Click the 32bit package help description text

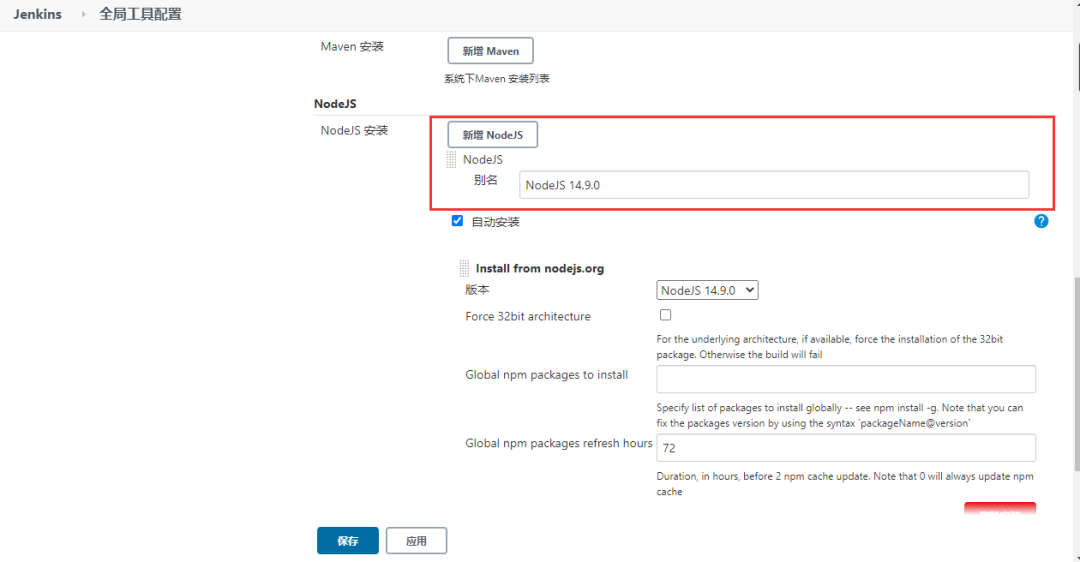click(x=829, y=346)
